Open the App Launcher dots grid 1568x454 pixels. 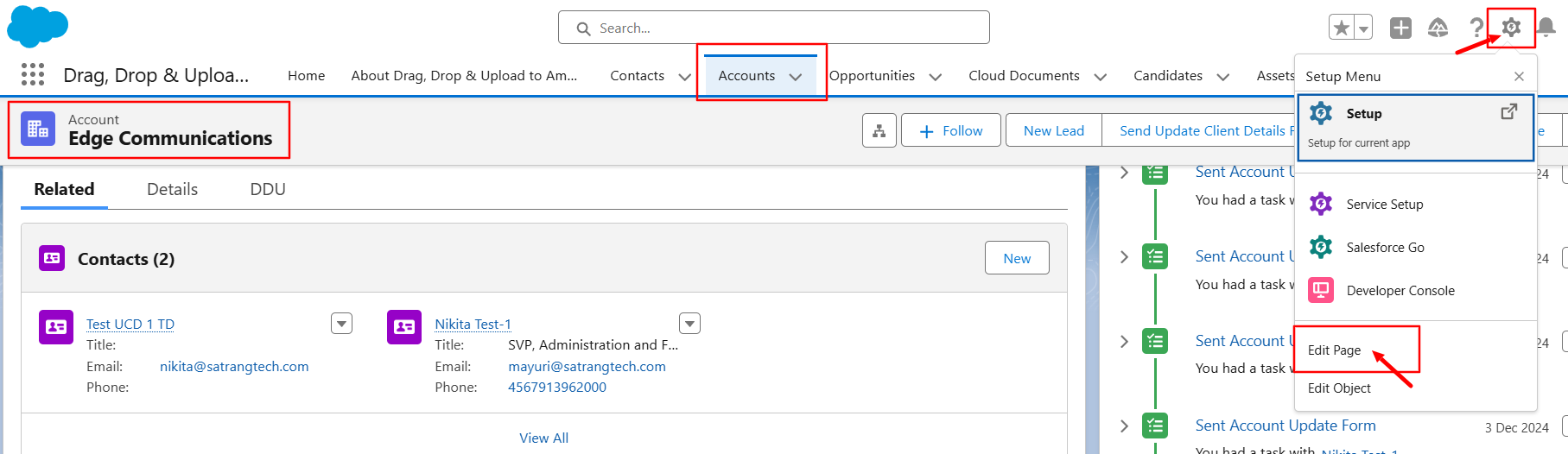pos(33,75)
